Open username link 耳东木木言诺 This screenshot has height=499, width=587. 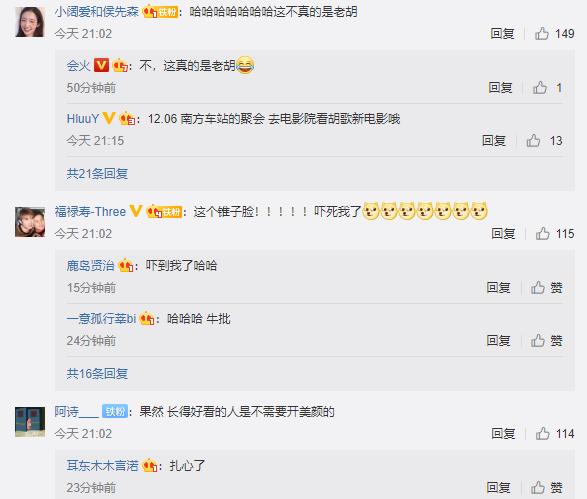[x=102, y=465]
